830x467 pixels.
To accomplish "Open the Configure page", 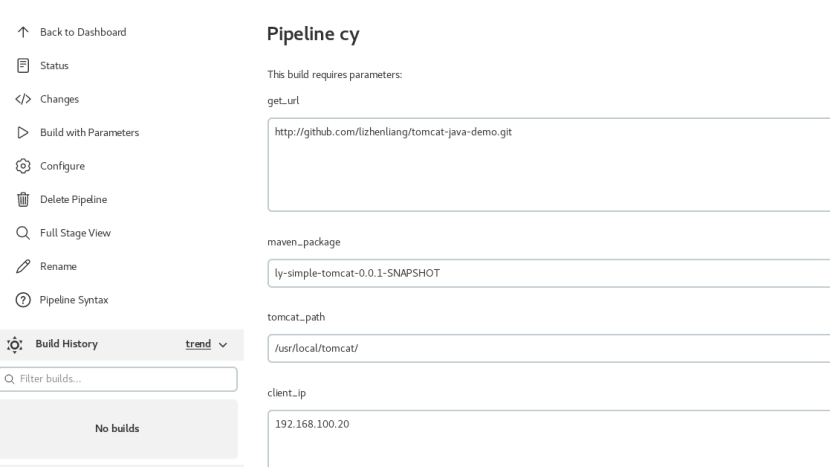I will (x=62, y=166).
